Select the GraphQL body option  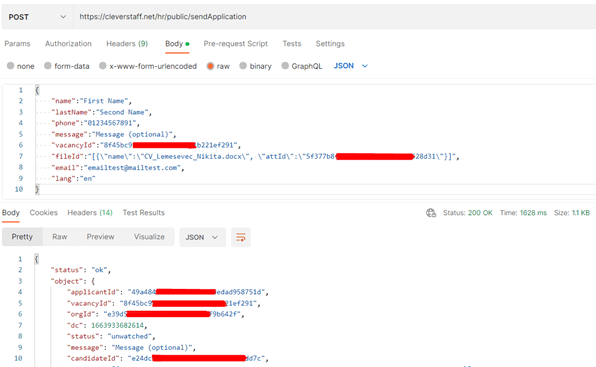[x=302, y=66]
